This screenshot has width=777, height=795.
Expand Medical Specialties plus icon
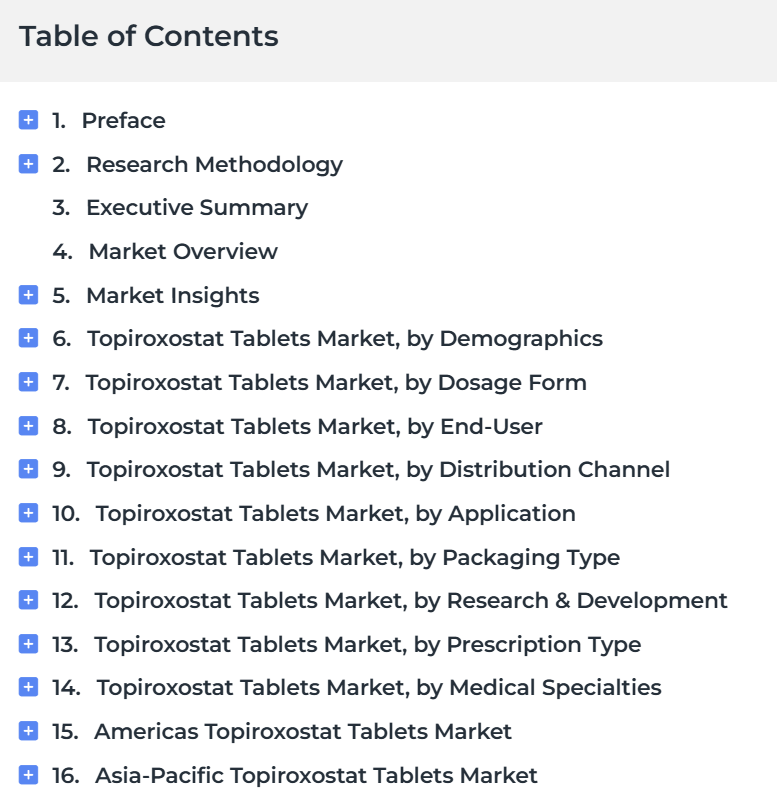tap(28, 687)
